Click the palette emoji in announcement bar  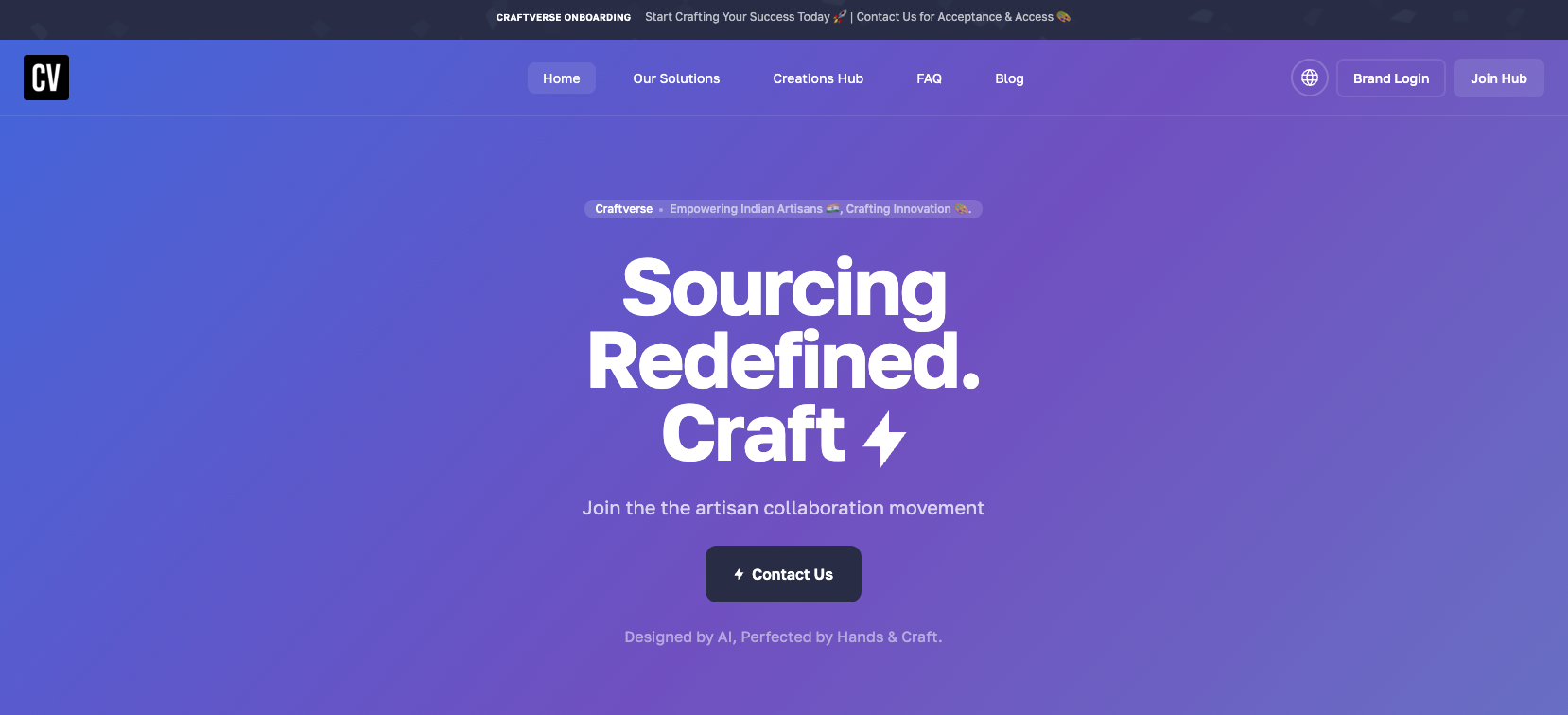(1064, 17)
